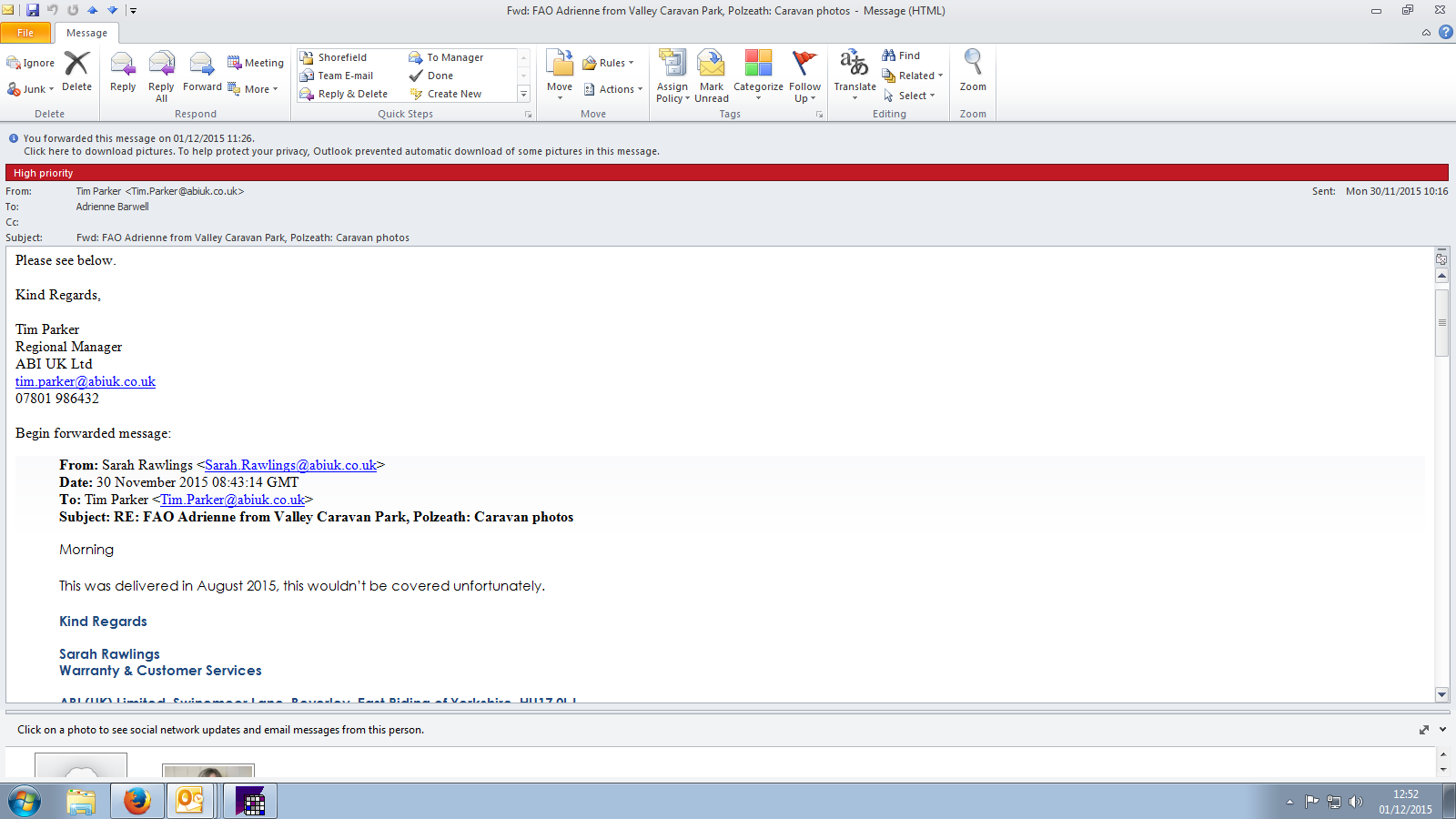
Task: Reply with a Meeting request
Action: coord(256,63)
